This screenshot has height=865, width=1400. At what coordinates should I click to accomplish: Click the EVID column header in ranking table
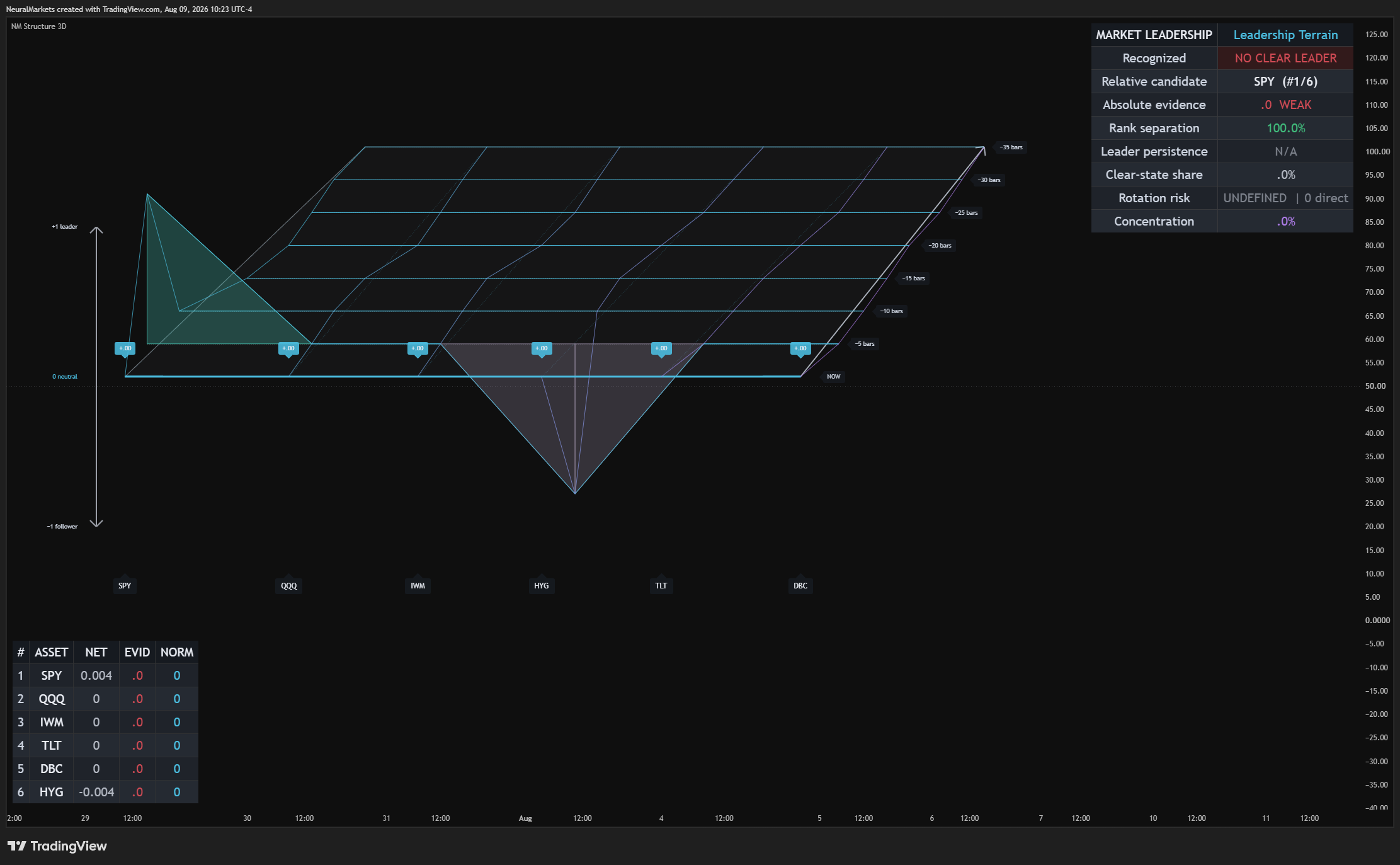click(x=137, y=652)
